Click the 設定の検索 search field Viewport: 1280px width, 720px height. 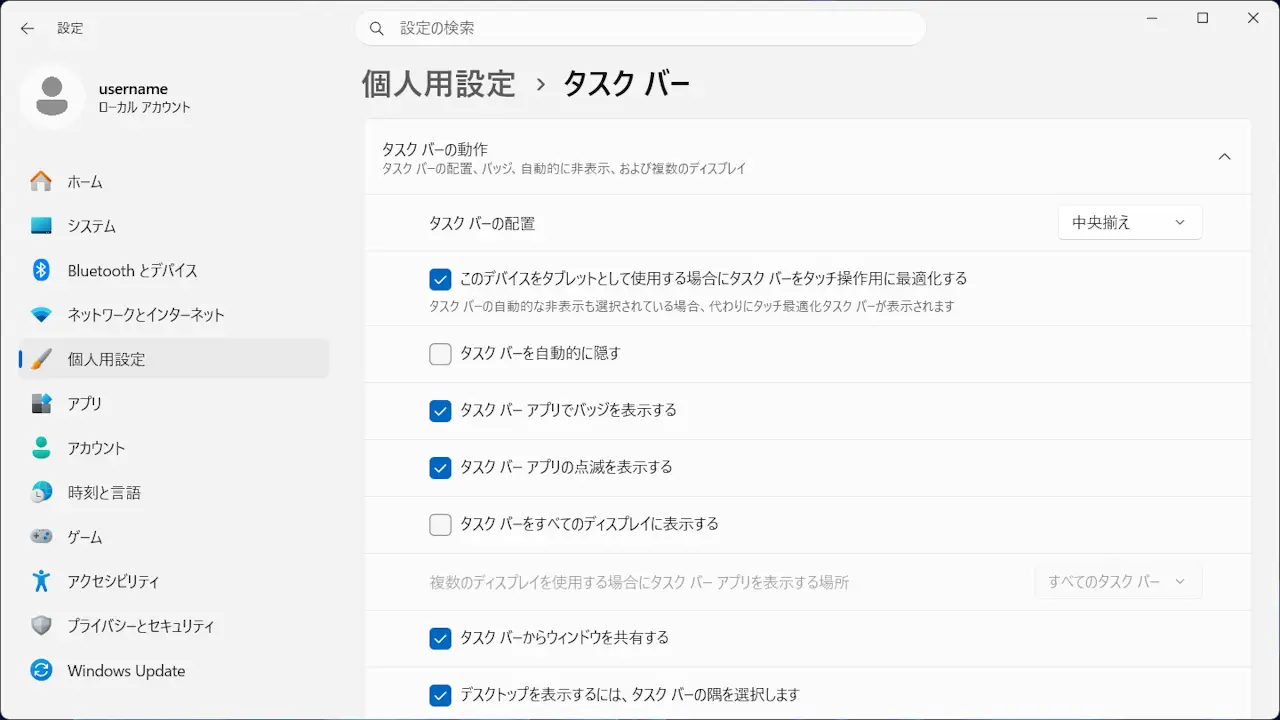click(x=640, y=28)
